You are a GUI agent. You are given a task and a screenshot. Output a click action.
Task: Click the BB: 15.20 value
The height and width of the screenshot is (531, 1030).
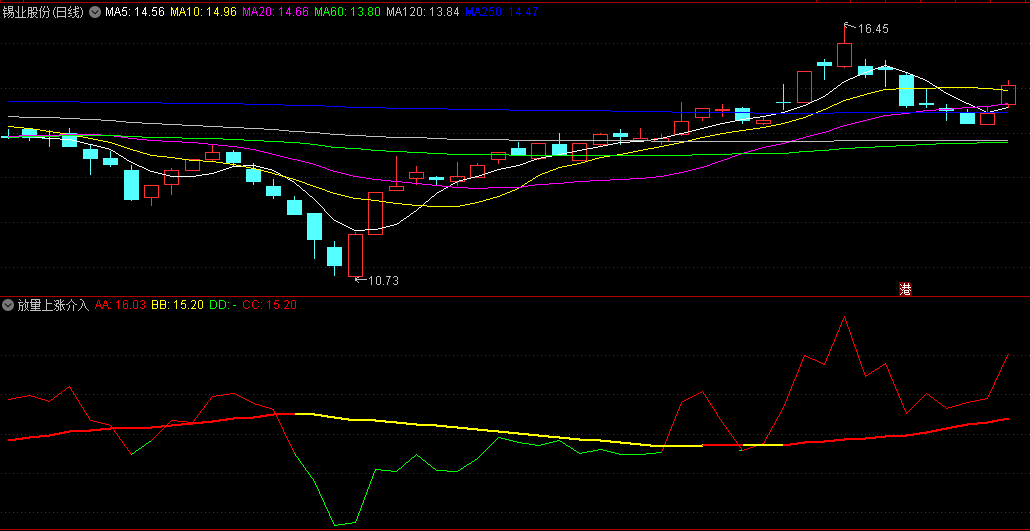click(177, 305)
